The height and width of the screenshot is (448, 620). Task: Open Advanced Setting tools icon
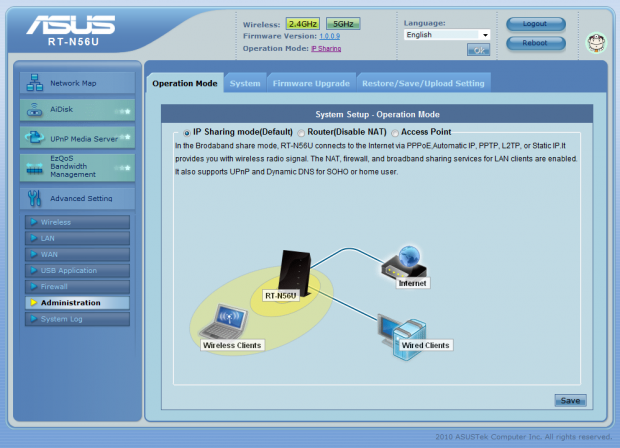tap(34, 198)
